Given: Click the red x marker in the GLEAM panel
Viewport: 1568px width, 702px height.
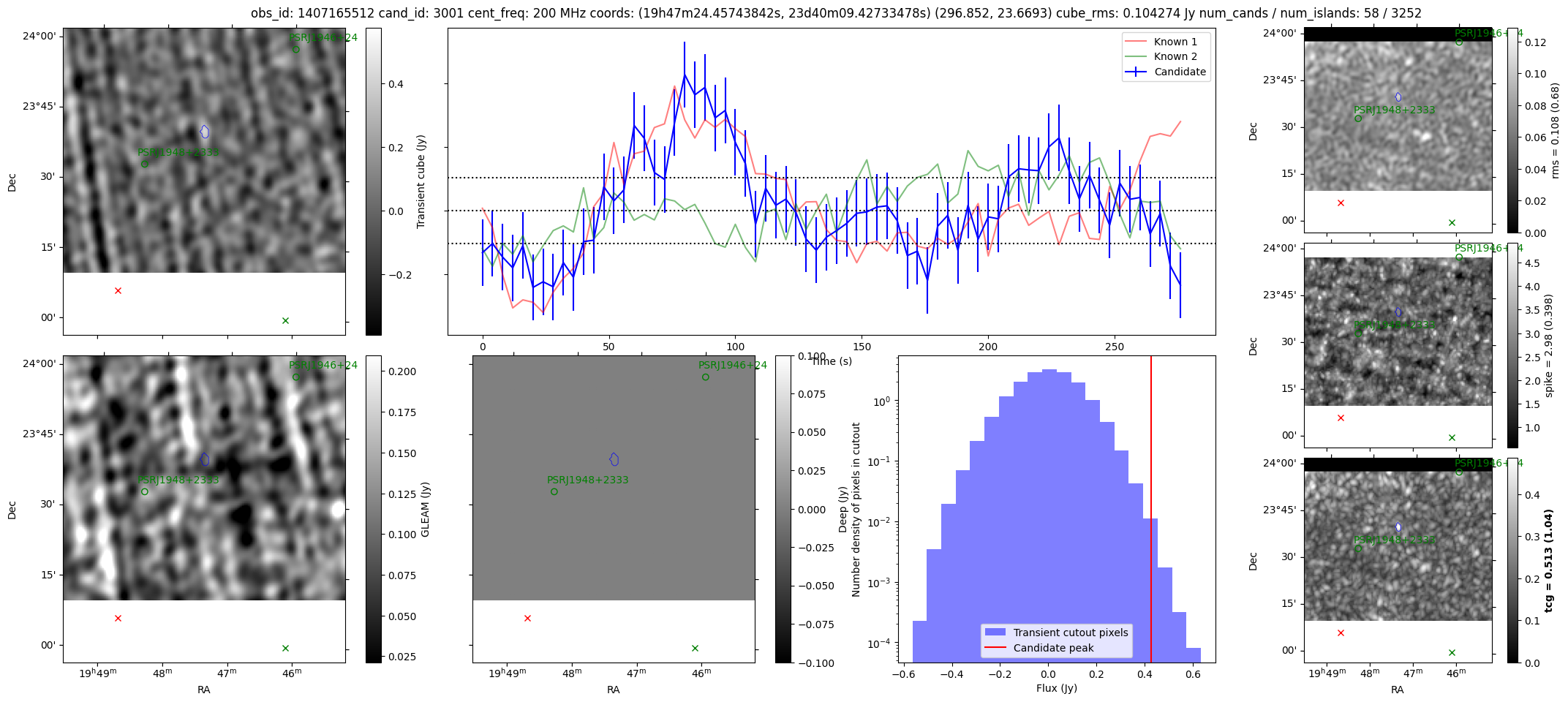Looking at the screenshot, I should 118,618.
